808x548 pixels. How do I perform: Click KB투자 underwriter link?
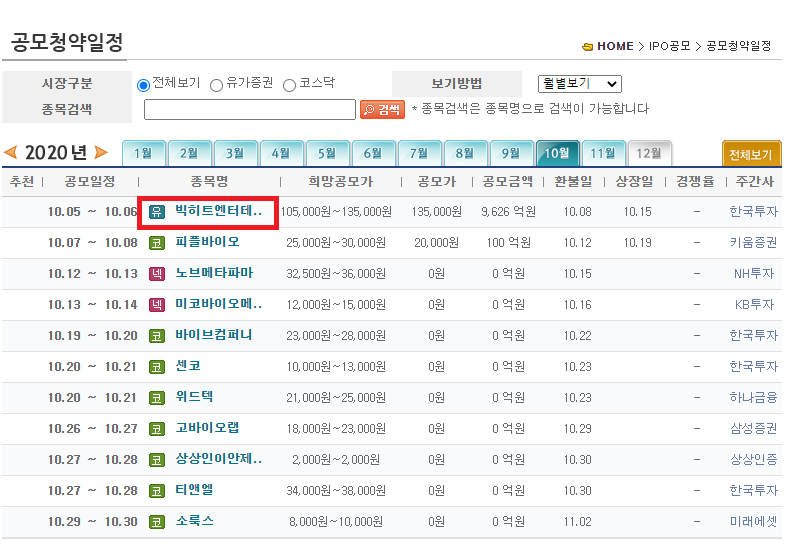(x=754, y=305)
